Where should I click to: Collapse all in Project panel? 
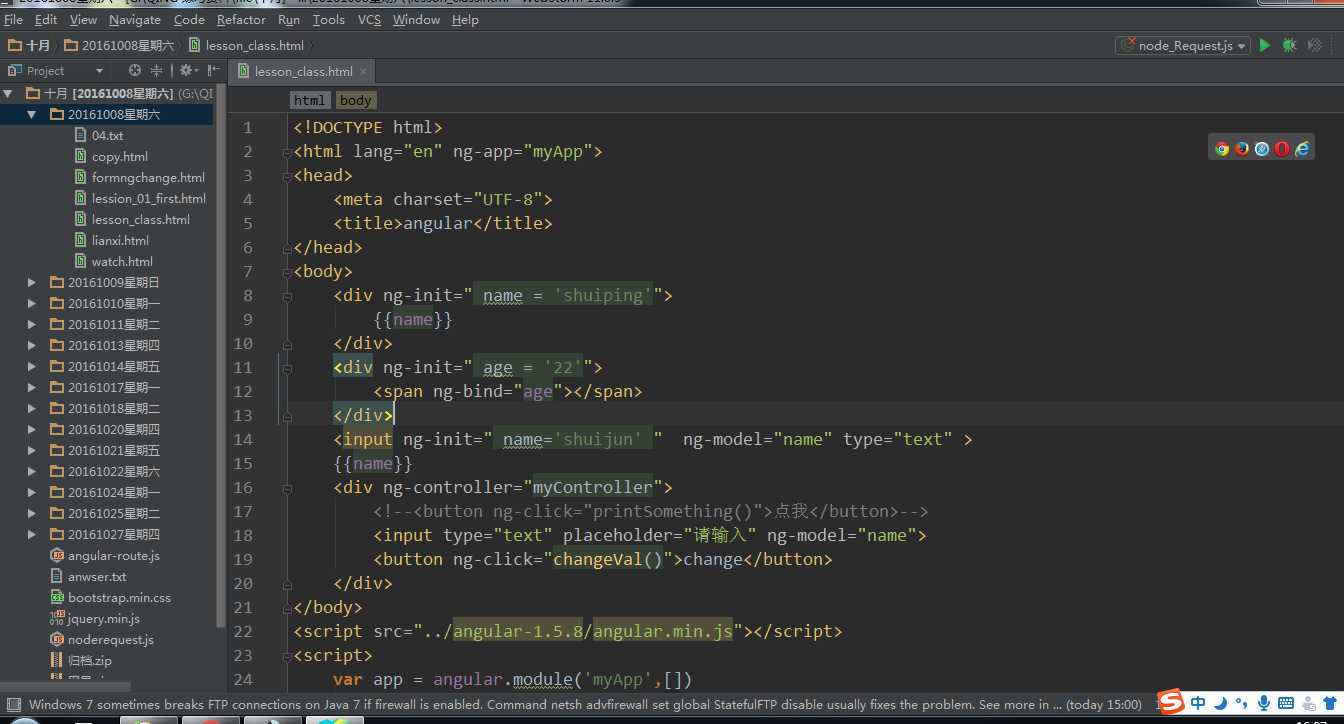156,70
